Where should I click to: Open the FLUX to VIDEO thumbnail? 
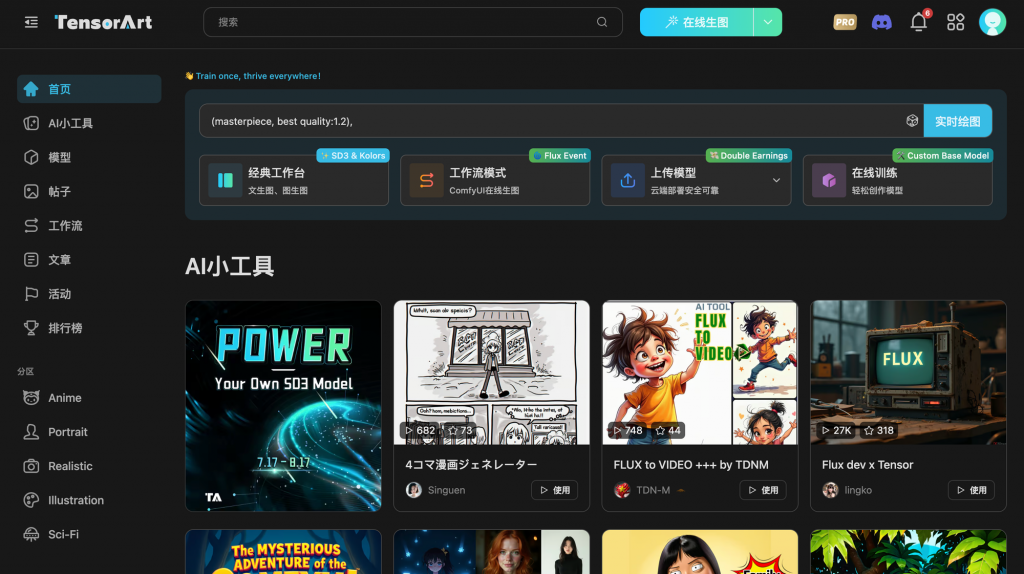pyautogui.click(x=700, y=373)
